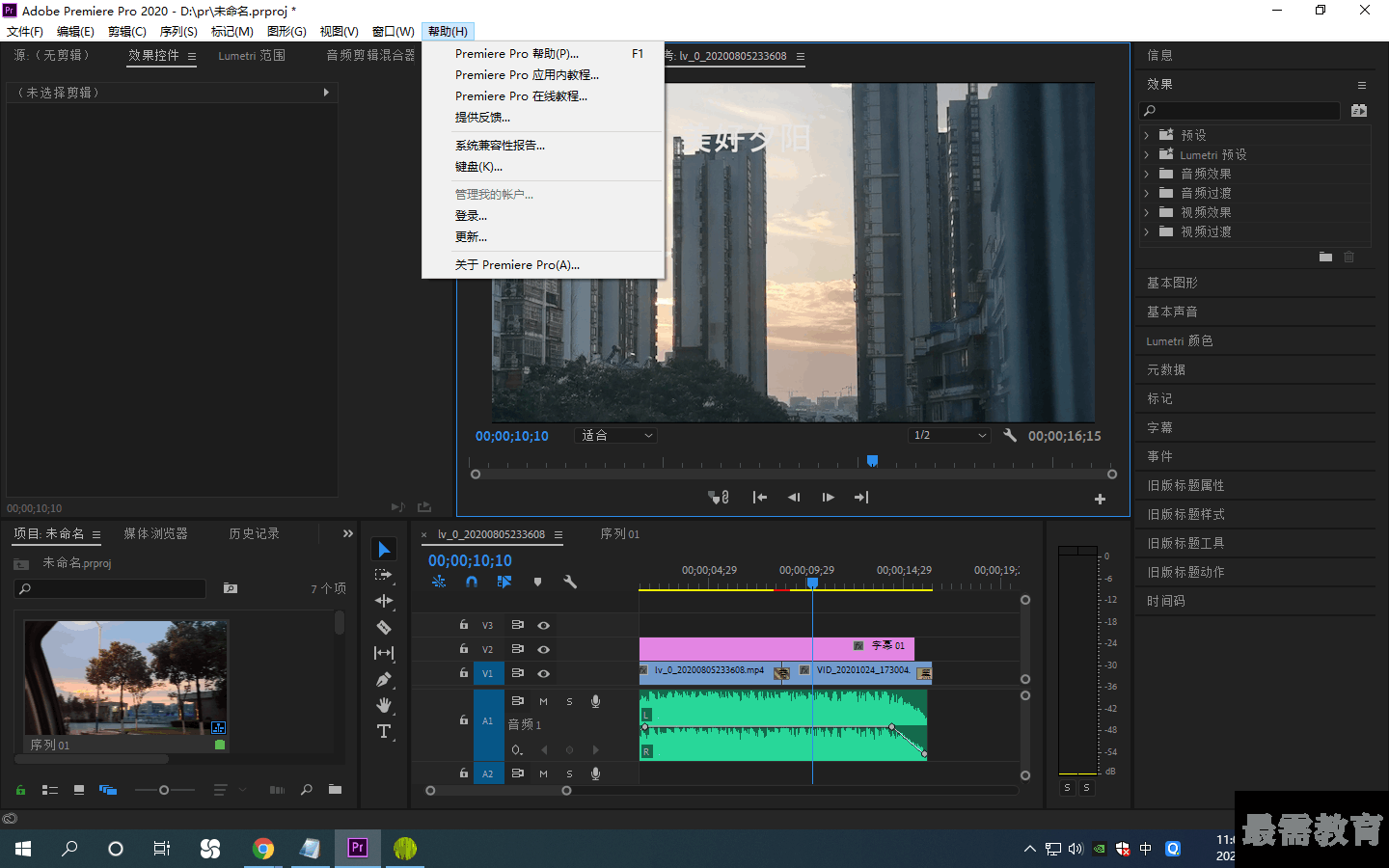The height and width of the screenshot is (868, 1389).
Task: Click the project panel search field
Action: point(110,588)
